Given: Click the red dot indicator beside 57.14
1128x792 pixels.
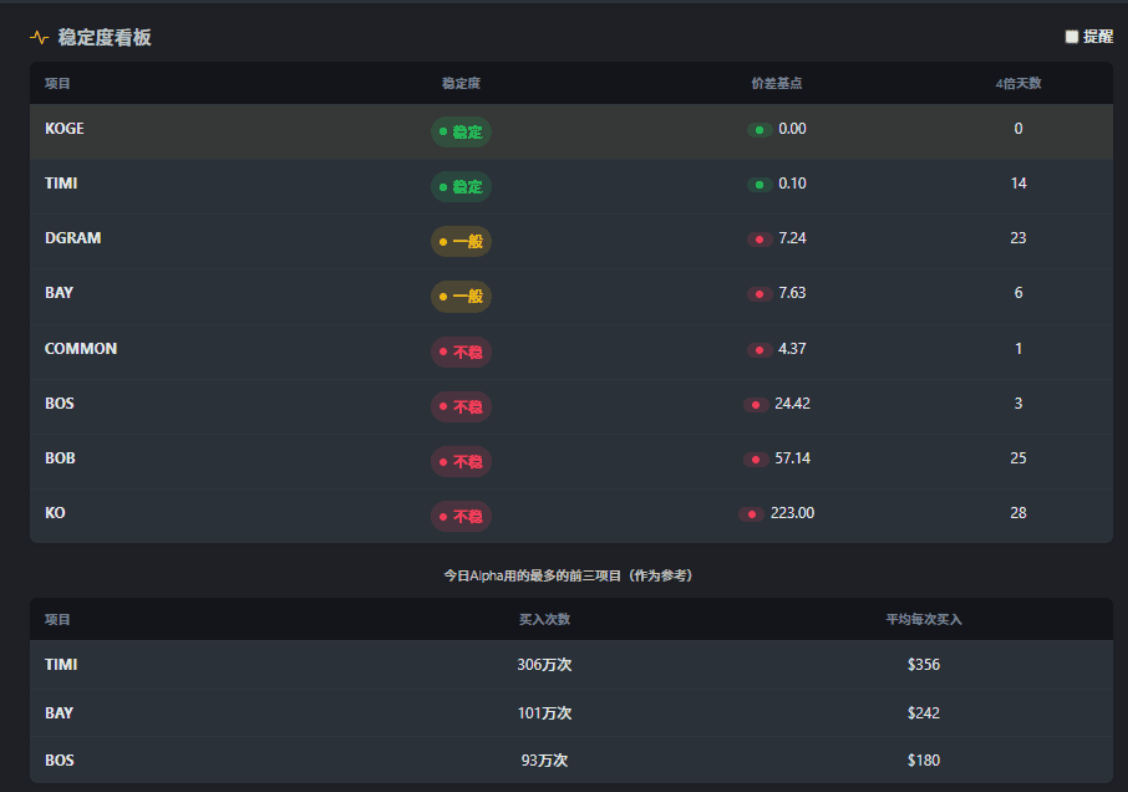Looking at the screenshot, I should pyautogui.click(x=755, y=459).
